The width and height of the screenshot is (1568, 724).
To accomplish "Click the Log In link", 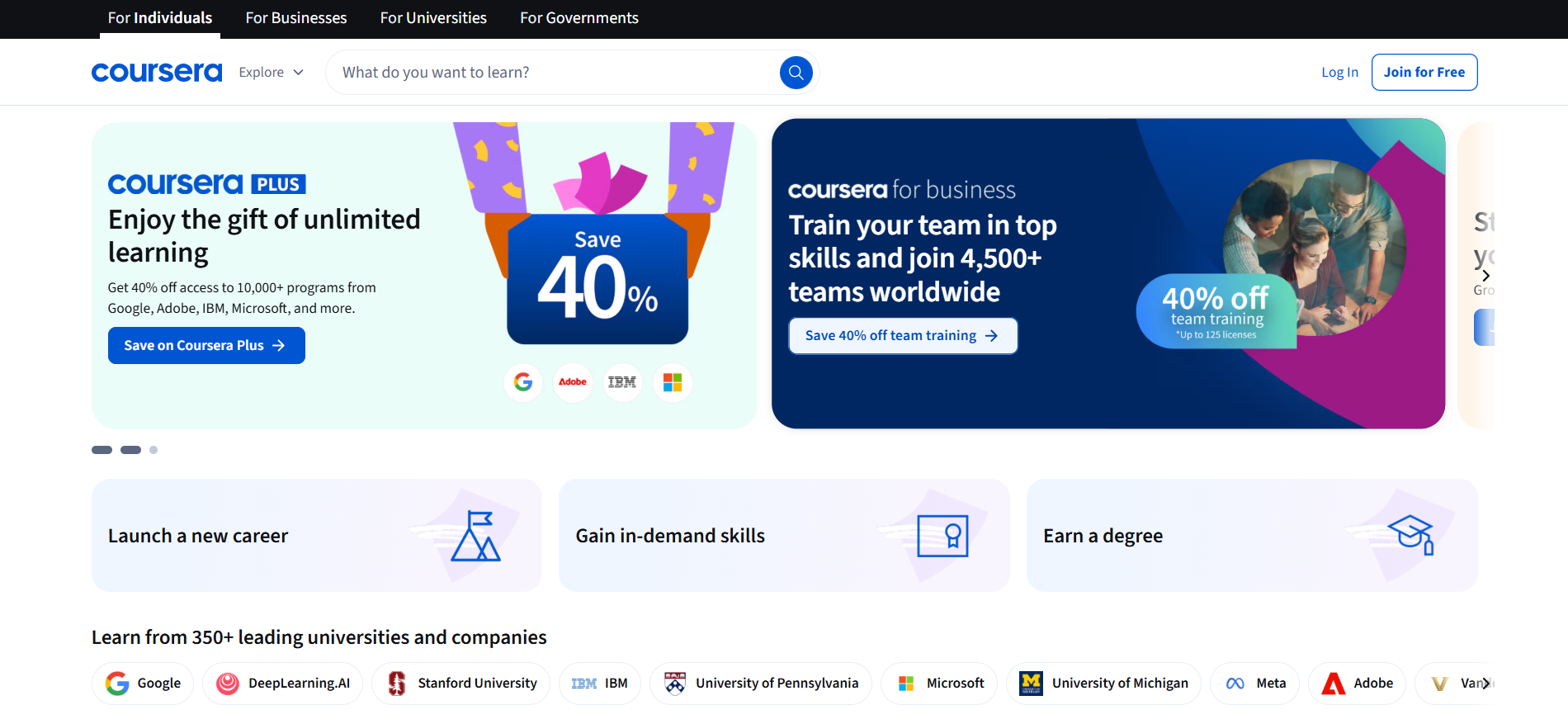I will pyautogui.click(x=1339, y=73).
